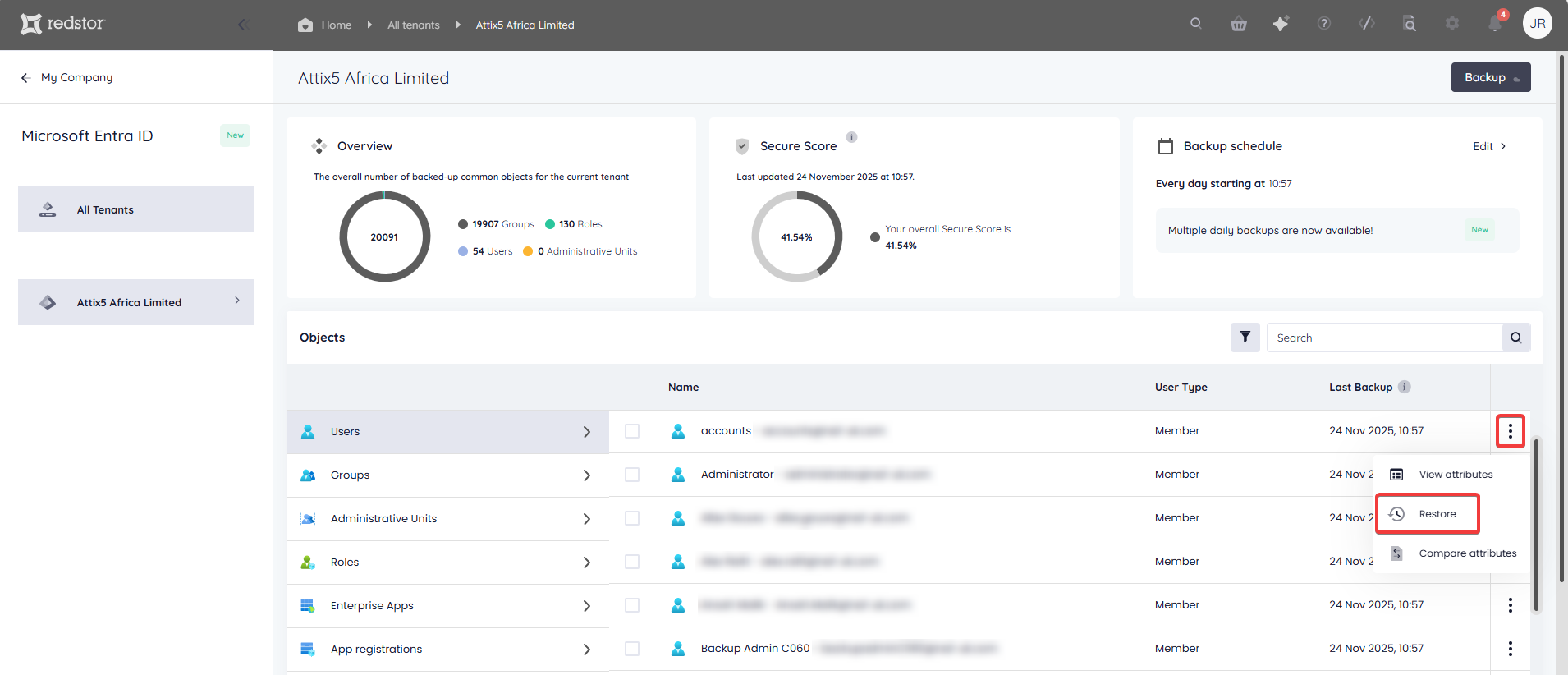
Task: Open the notifications bell
Action: pyautogui.click(x=1495, y=24)
